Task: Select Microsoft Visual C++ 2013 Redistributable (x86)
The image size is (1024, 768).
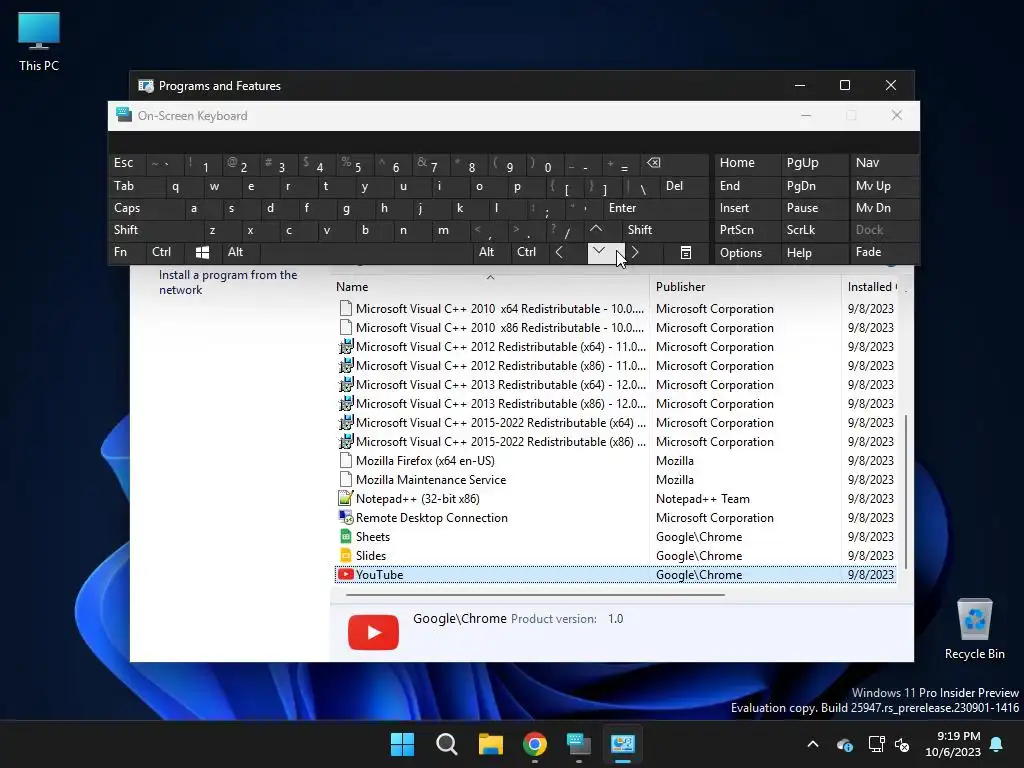Action: [x=615, y=404]
